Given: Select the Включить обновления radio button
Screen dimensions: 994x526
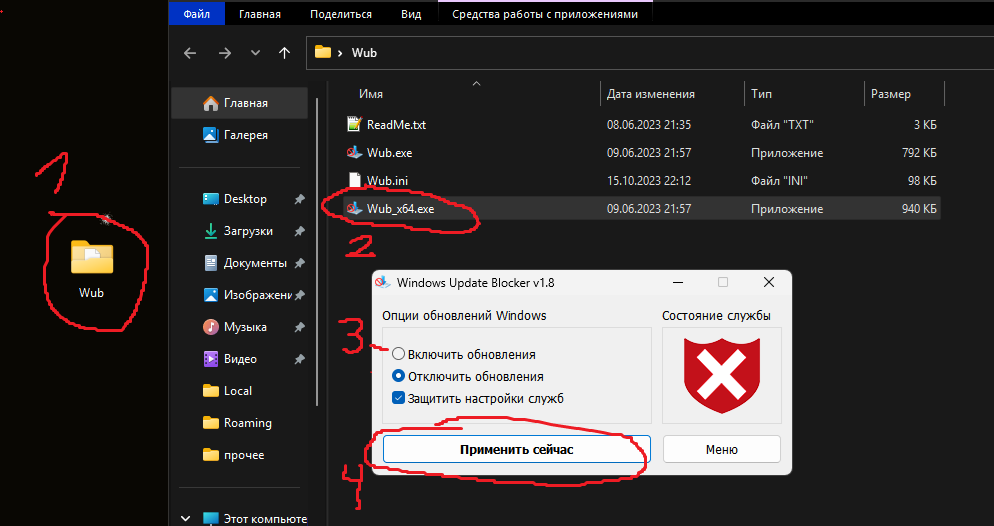Looking at the screenshot, I should click(x=399, y=354).
